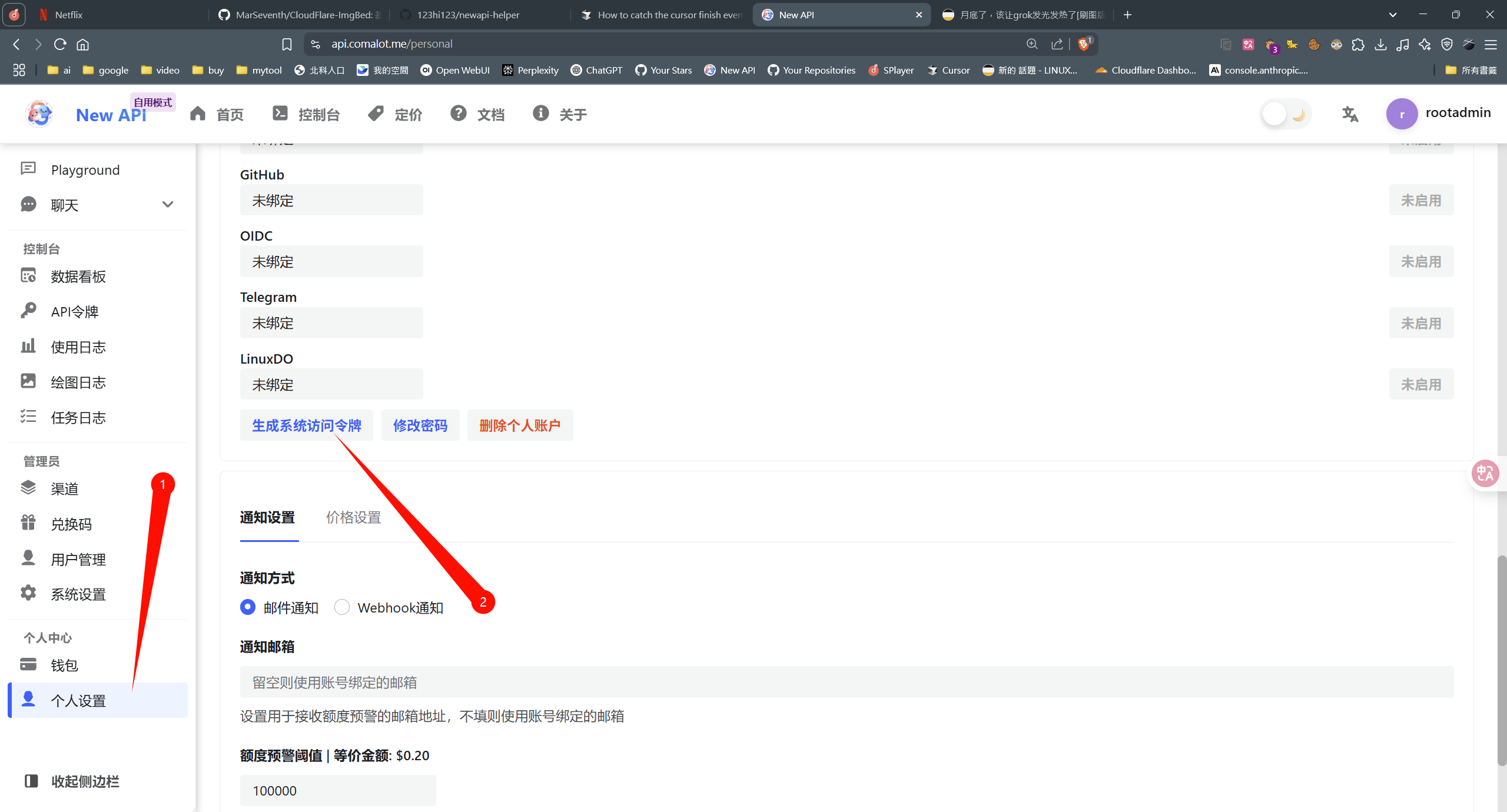This screenshot has height=812, width=1507.
Task: Toggle the dark mode switch
Action: point(1286,114)
